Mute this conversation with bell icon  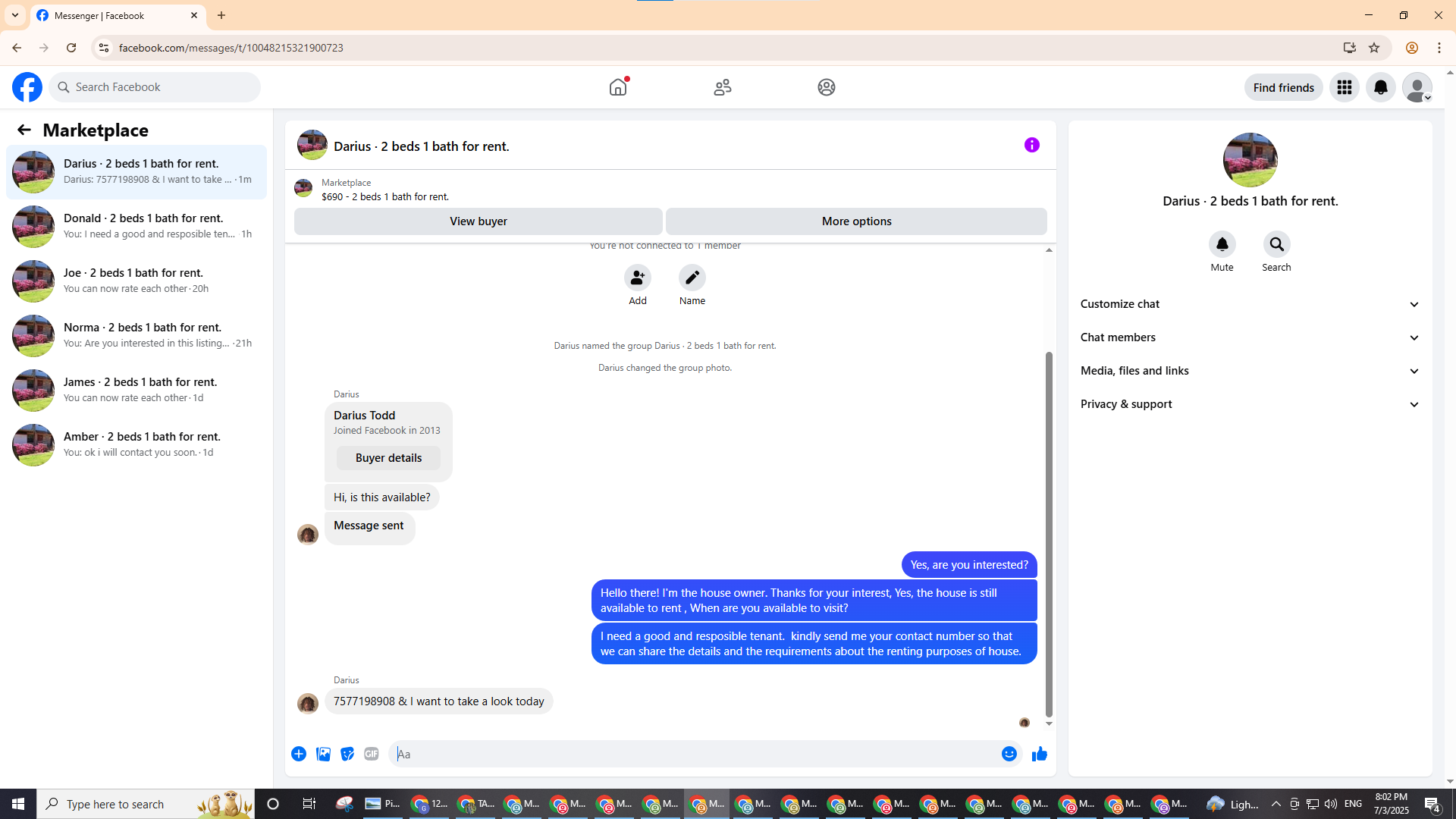(x=1222, y=245)
